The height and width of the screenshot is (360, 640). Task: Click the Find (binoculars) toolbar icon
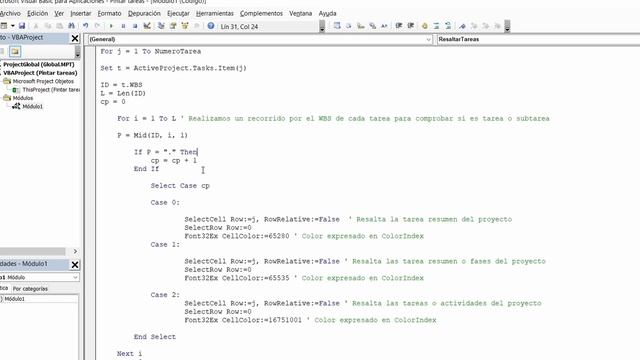[71, 26]
